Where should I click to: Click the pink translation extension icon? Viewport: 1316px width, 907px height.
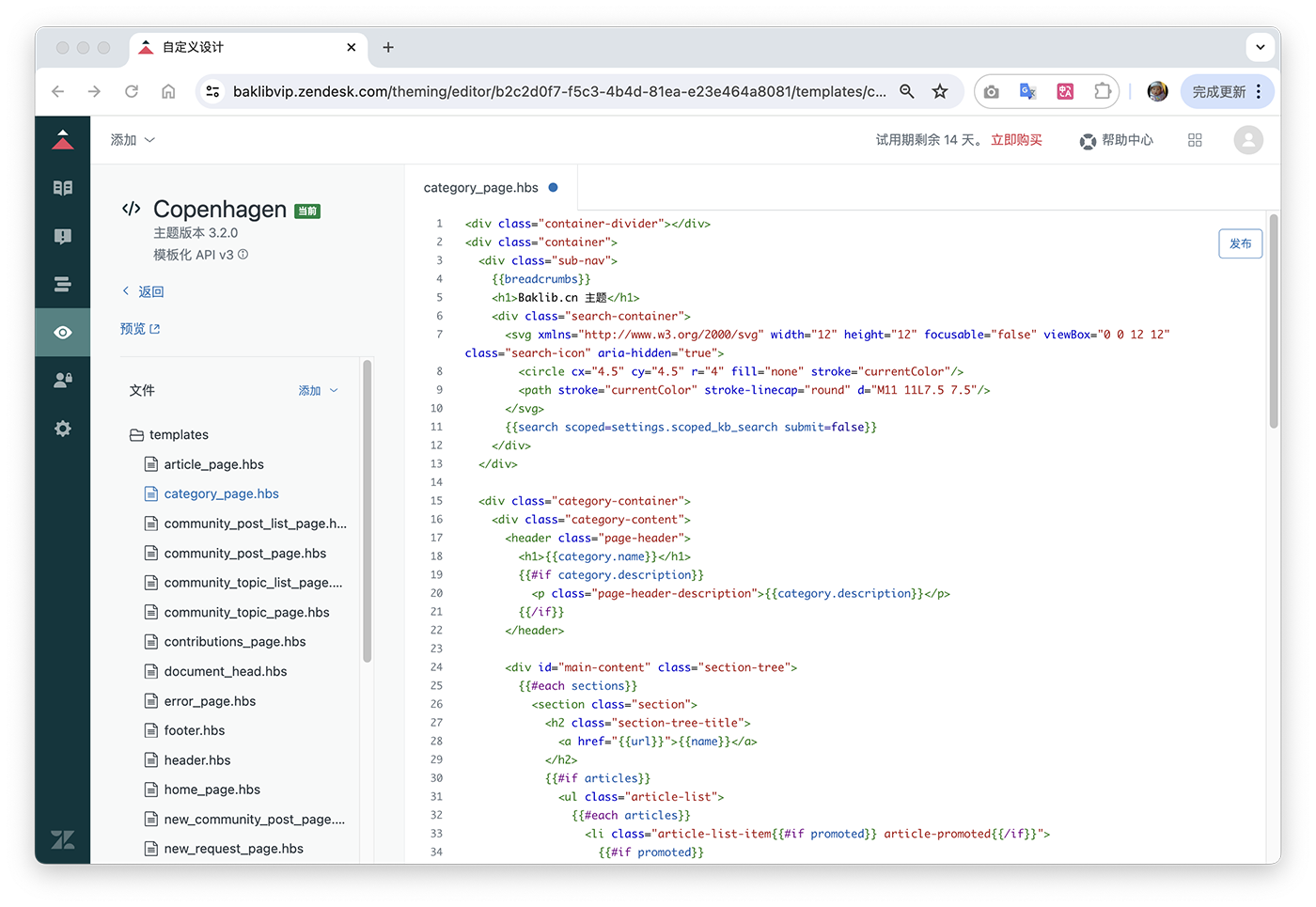[x=1065, y=91]
